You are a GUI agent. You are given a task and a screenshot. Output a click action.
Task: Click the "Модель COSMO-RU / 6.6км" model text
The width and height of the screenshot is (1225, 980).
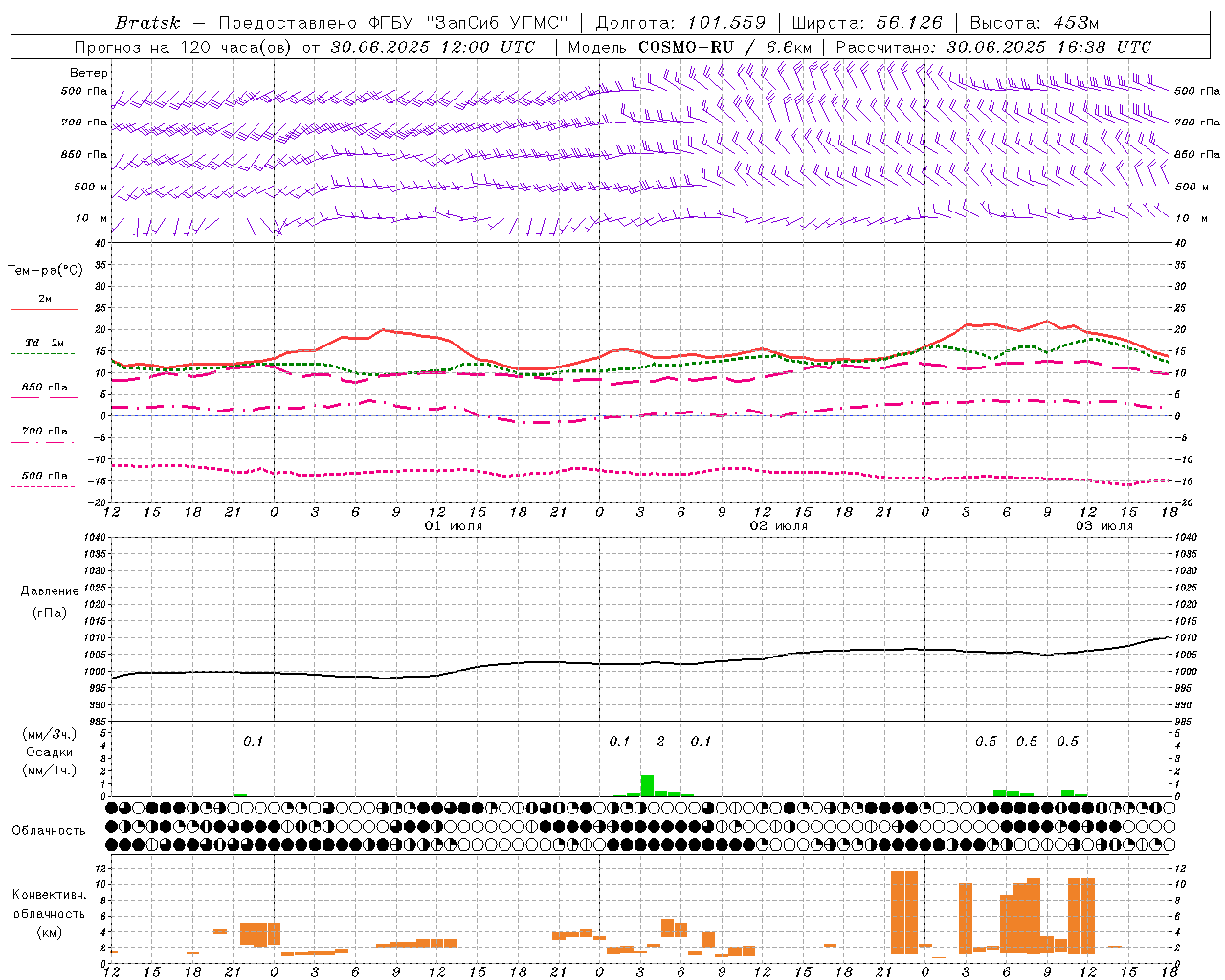[x=689, y=47]
